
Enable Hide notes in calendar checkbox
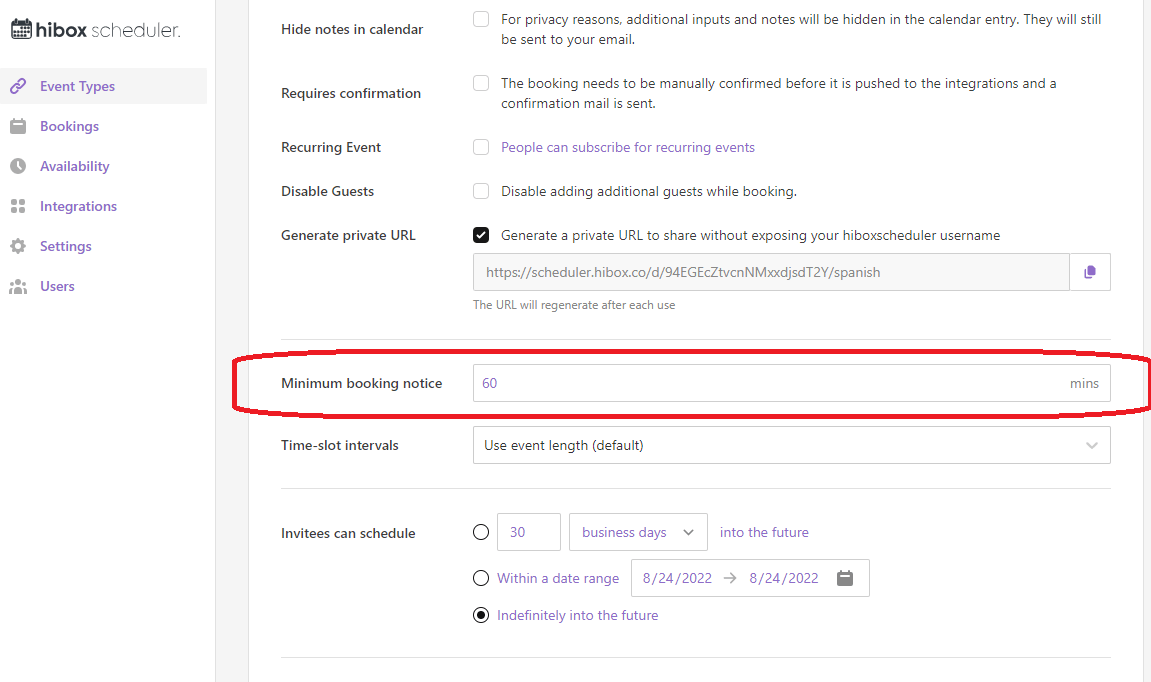(x=481, y=19)
